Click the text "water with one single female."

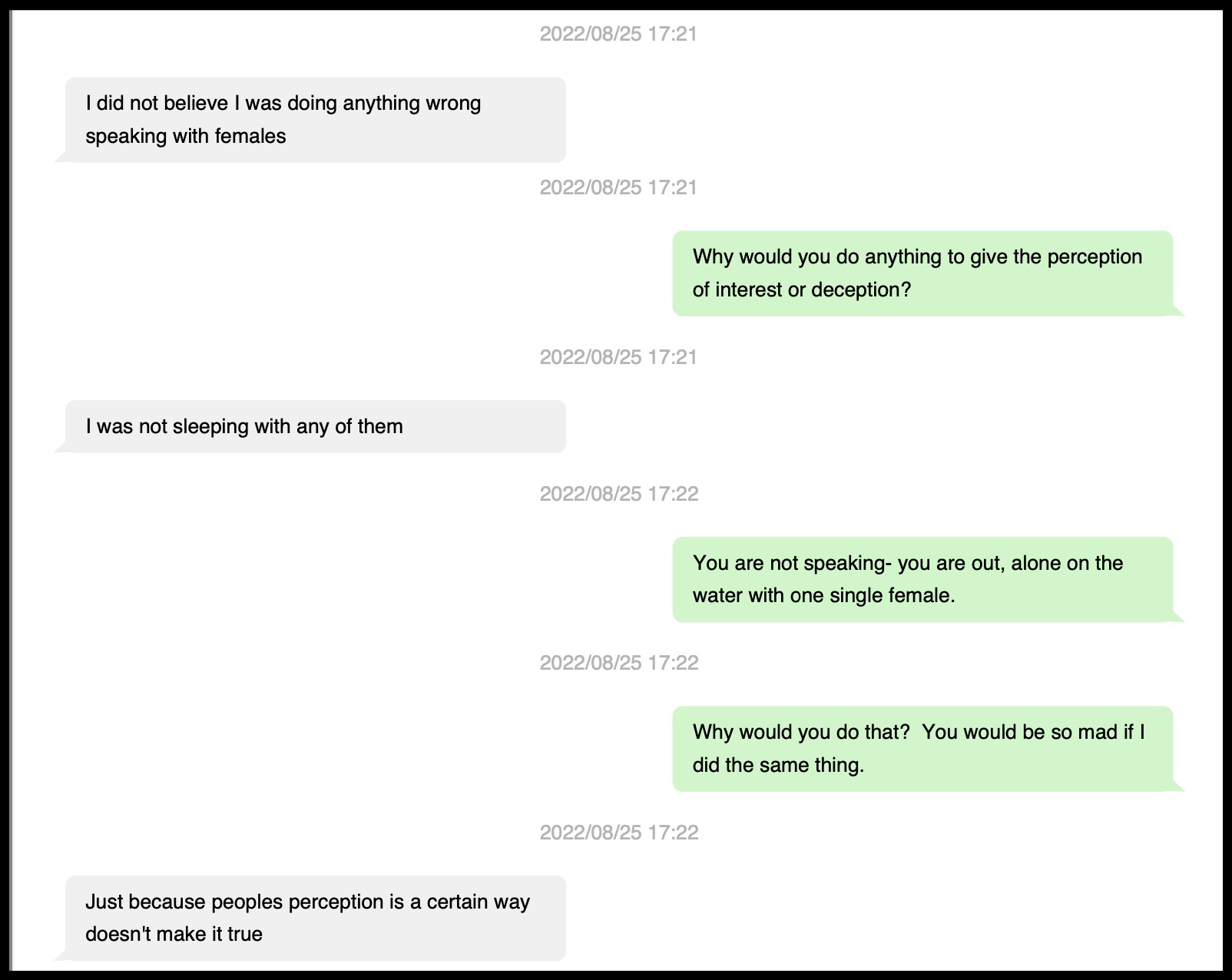(823, 595)
